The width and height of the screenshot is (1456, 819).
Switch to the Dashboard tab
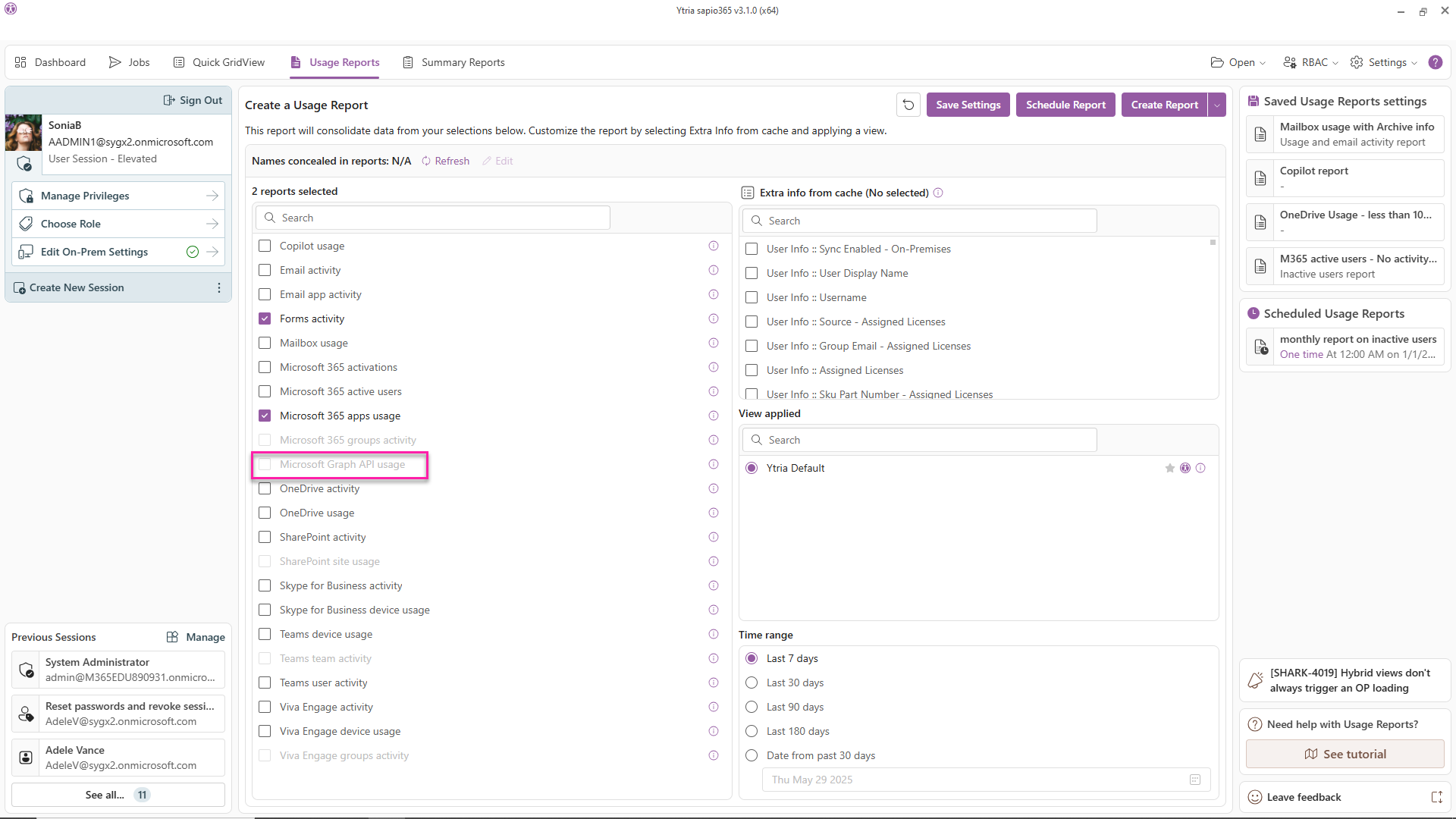[x=50, y=62]
